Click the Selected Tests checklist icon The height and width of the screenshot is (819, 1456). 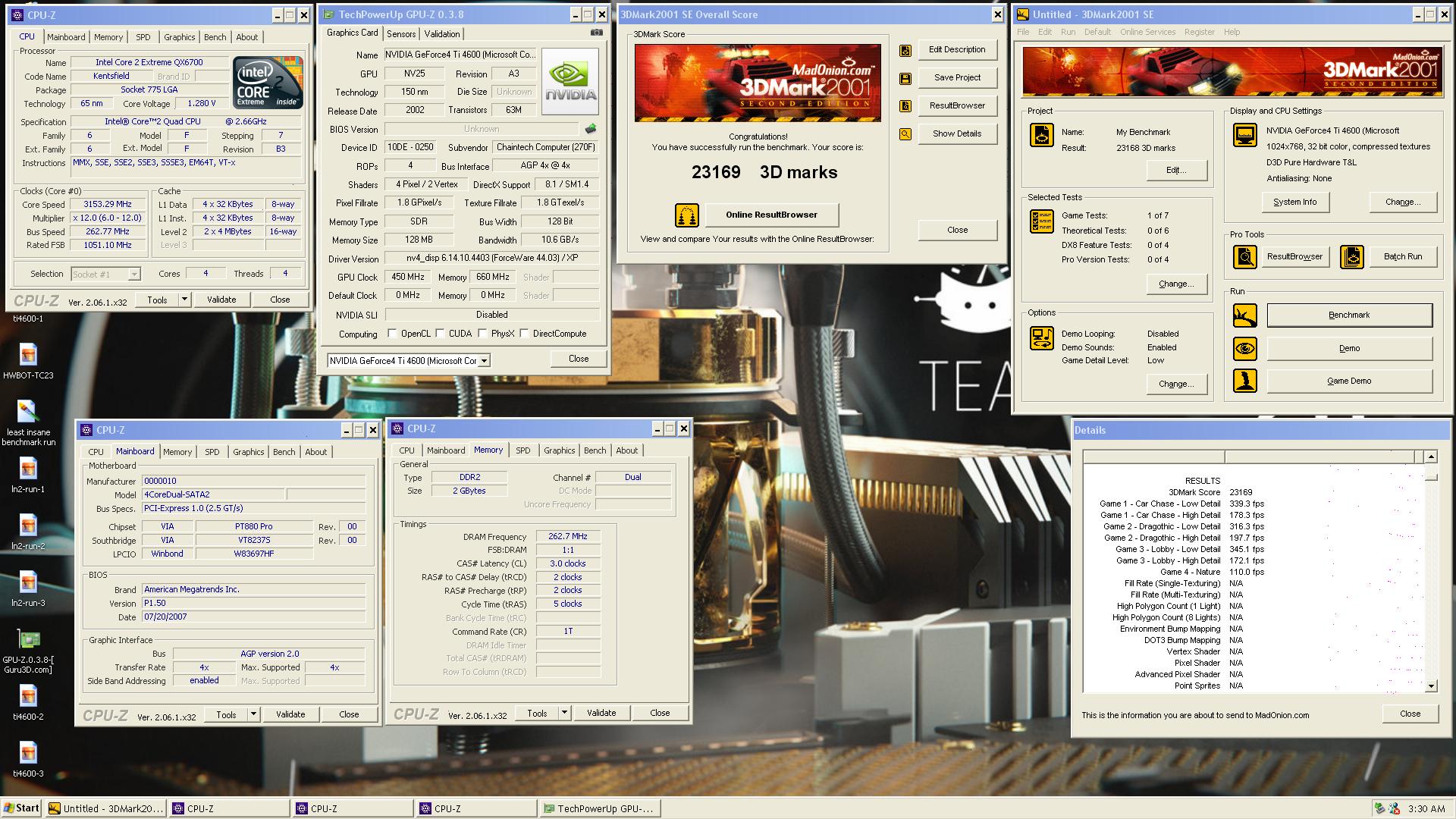coord(1042,221)
